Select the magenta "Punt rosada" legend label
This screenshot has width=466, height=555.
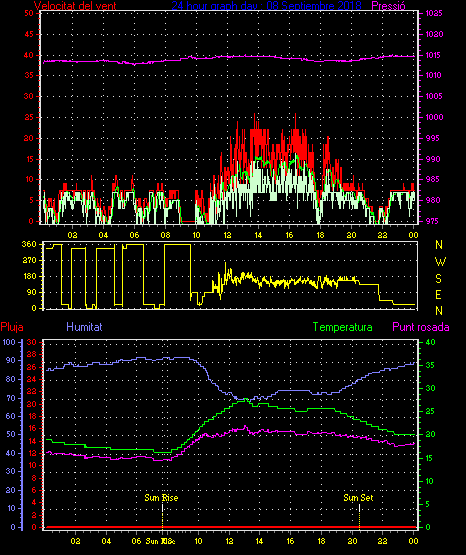tap(421, 327)
